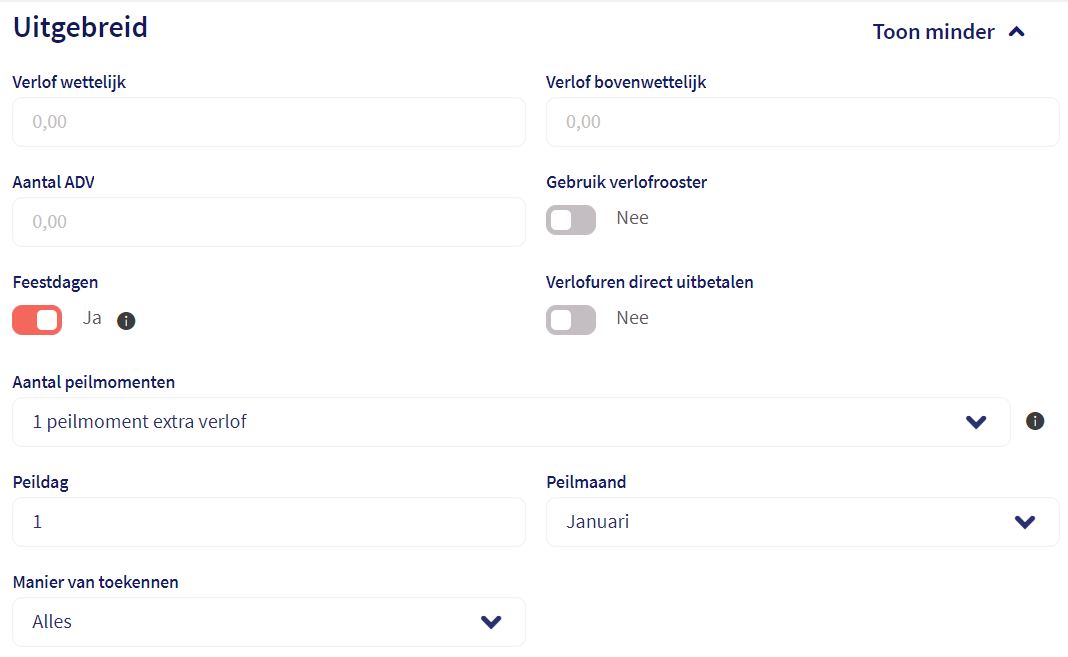Viewport: 1068px width, 657px height.
Task: Collapse section with Toon minder
Action: point(933,32)
